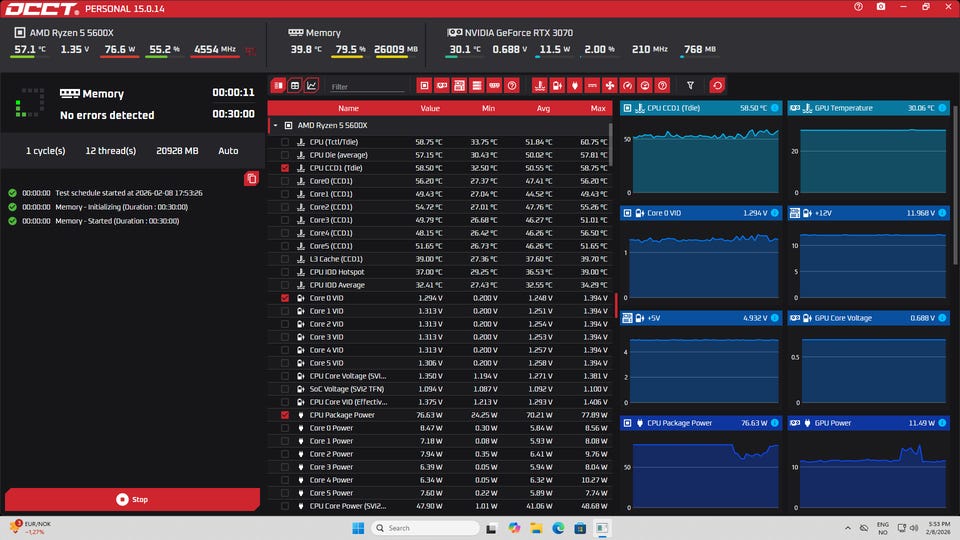Open the Windows Start menu
The image size is (960, 540).
(x=358, y=528)
